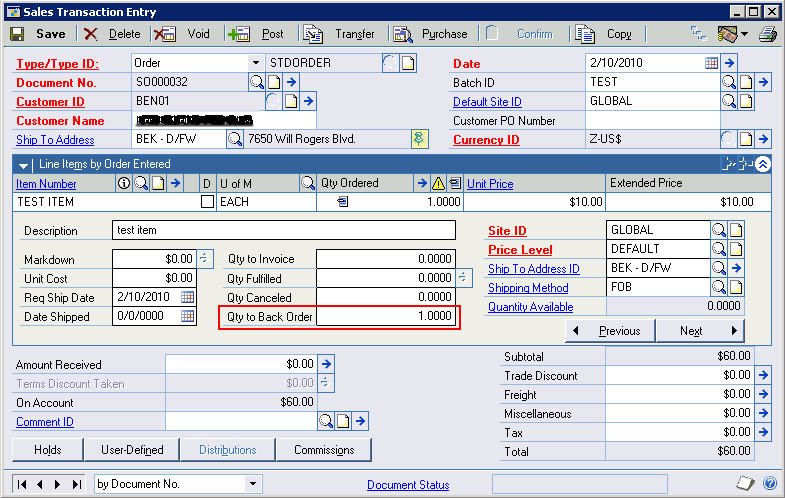Open the Type ID dropdown showing Order
The height and width of the screenshot is (498, 785).
(256, 63)
